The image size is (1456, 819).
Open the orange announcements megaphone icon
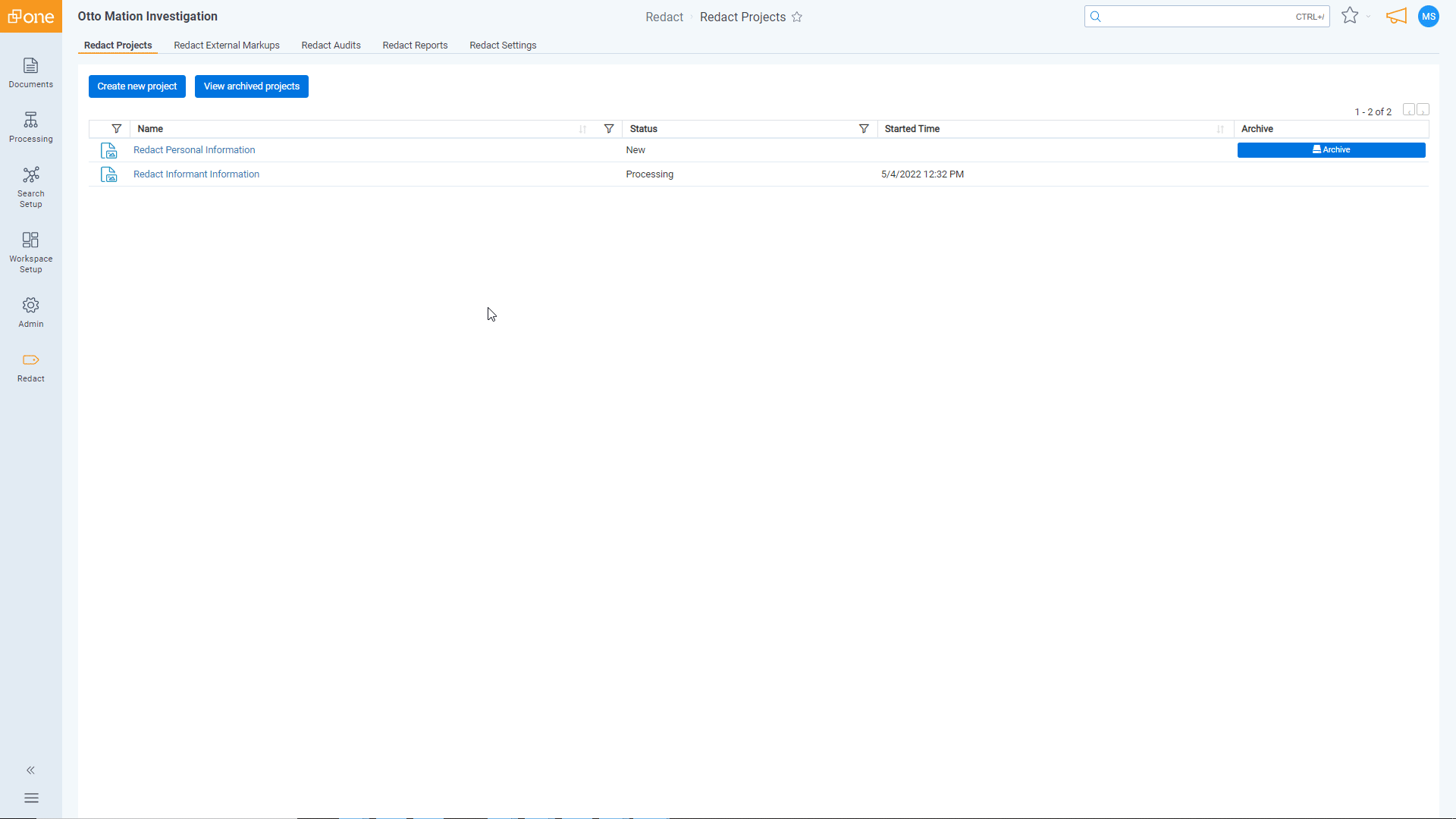point(1396,16)
